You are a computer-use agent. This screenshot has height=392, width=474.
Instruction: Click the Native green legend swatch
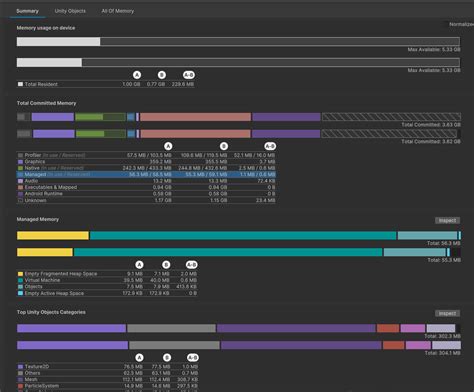(20, 168)
